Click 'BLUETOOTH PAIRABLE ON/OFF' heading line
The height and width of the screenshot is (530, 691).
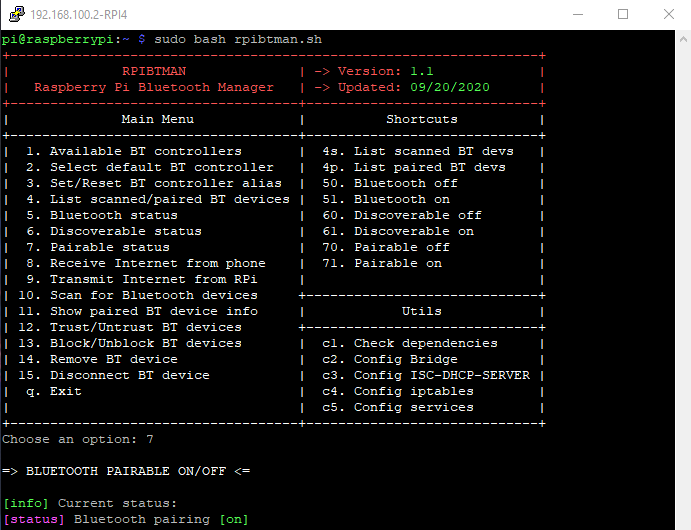(126, 471)
